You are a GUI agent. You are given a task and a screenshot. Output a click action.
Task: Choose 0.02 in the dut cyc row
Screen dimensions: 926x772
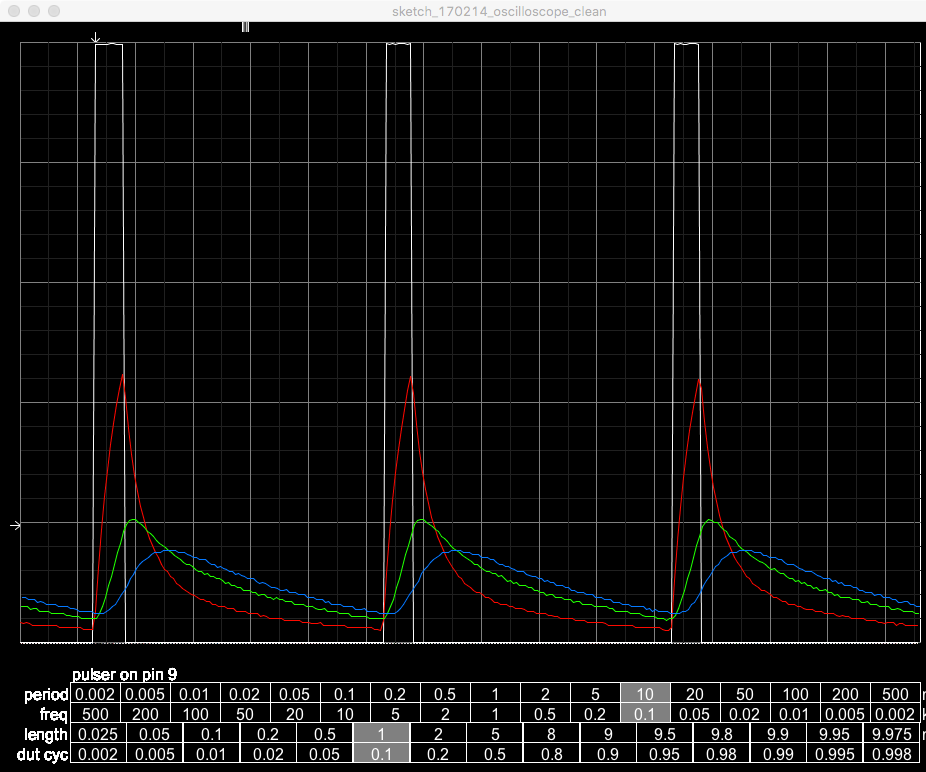pos(268,754)
